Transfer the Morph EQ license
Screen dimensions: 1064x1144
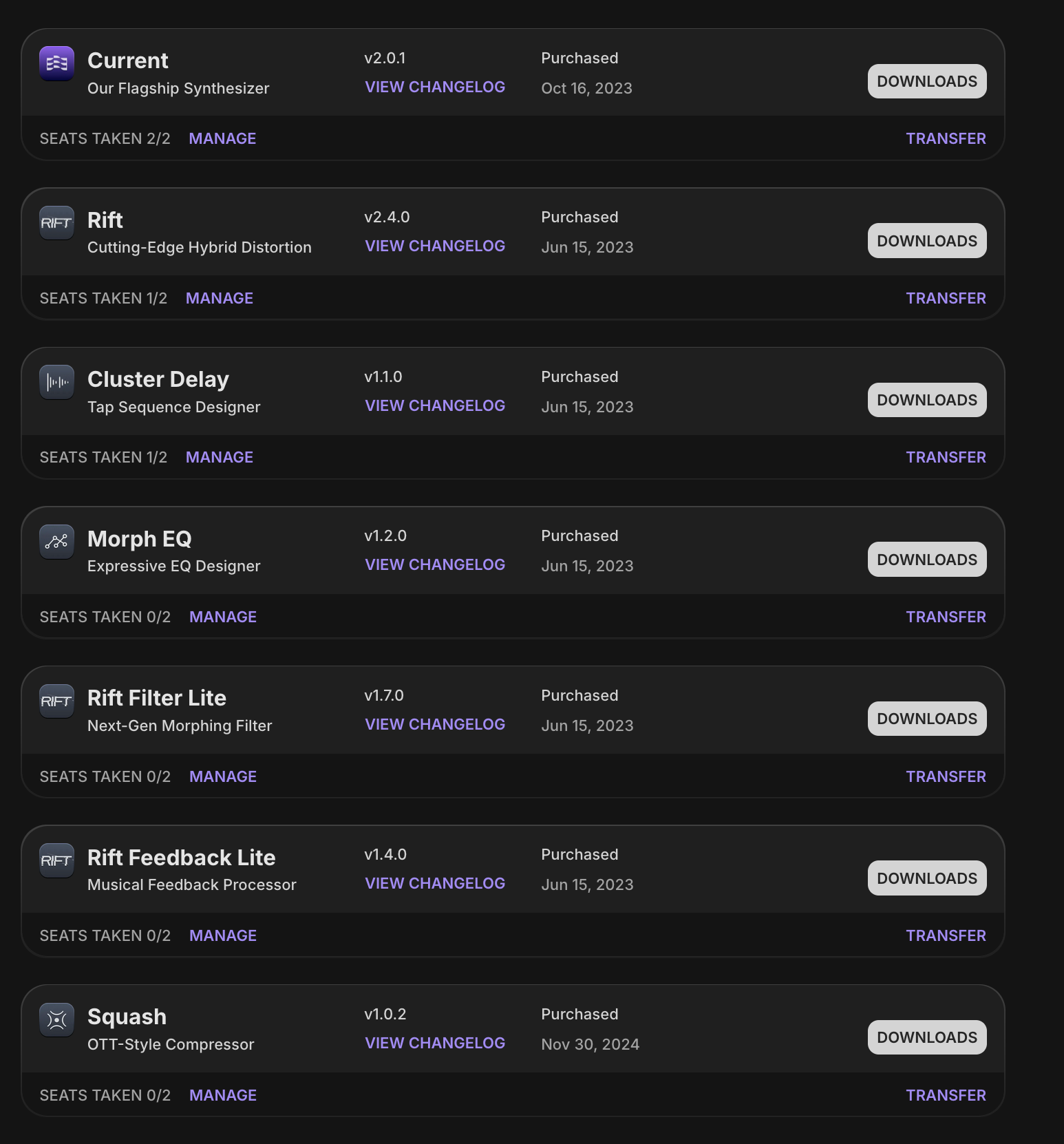coord(946,617)
